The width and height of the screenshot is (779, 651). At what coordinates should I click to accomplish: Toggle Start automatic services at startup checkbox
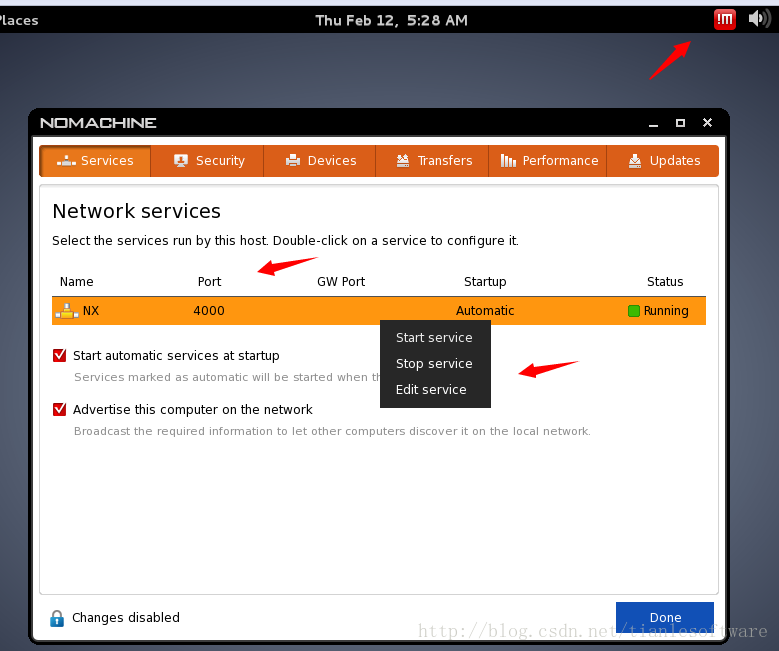(x=60, y=355)
